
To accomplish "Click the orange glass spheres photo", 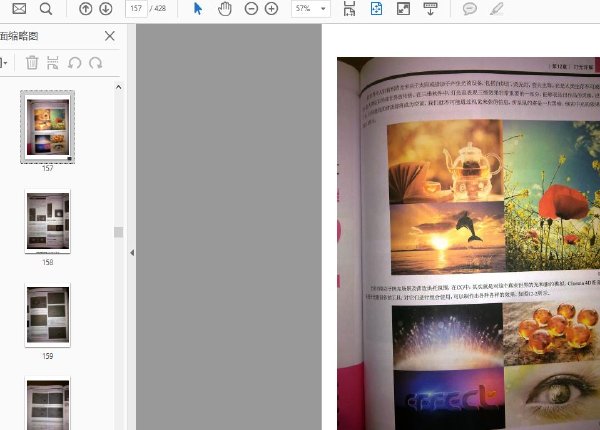I will [x=551, y=333].
